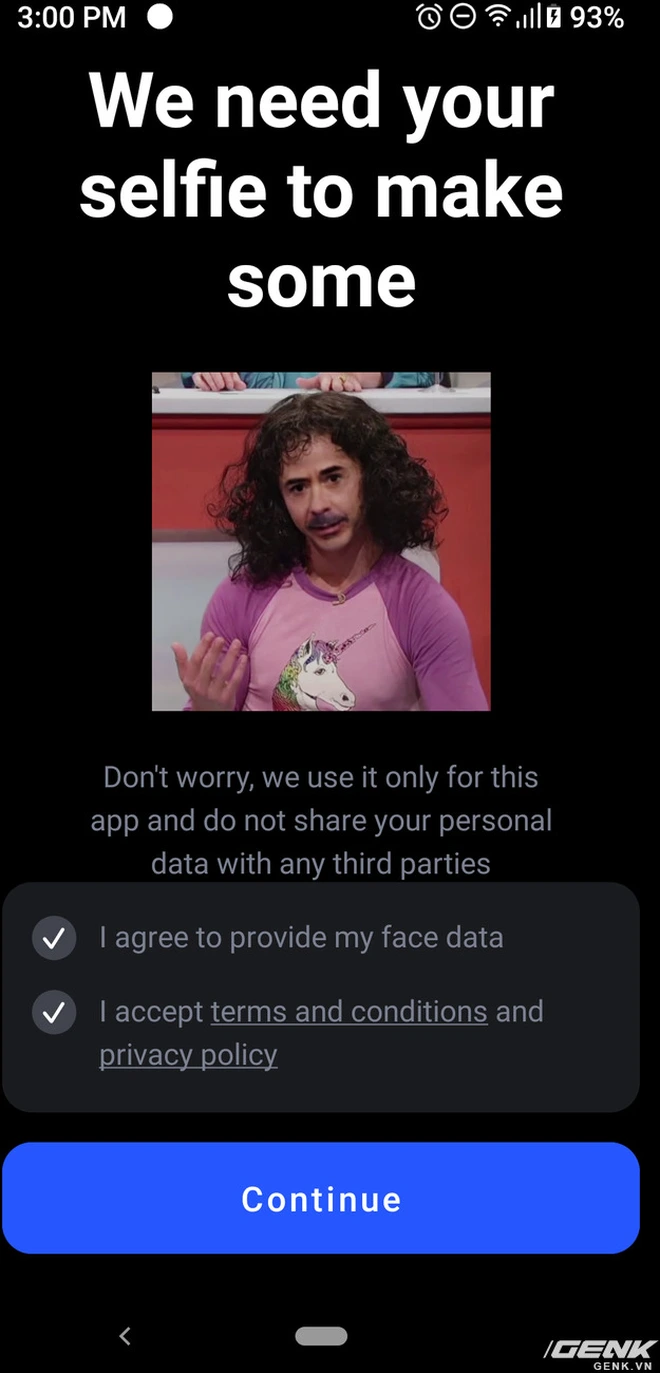The image size is (660, 1373).
Task: Tap the 93% battery percentage
Action: tap(597, 17)
